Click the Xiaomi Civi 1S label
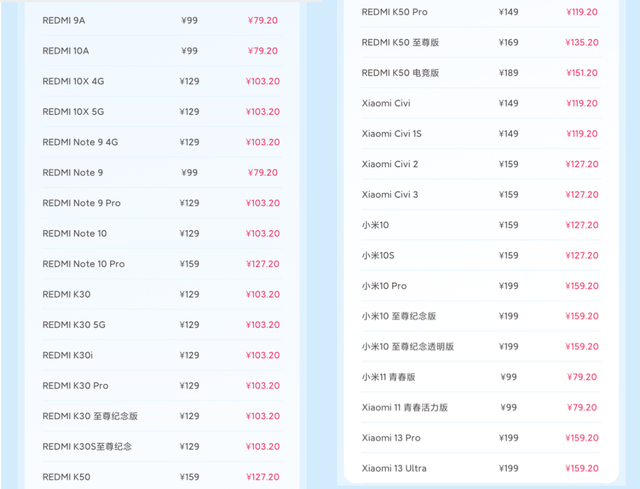This screenshot has height=489, width=640. [x=391, y=134]
